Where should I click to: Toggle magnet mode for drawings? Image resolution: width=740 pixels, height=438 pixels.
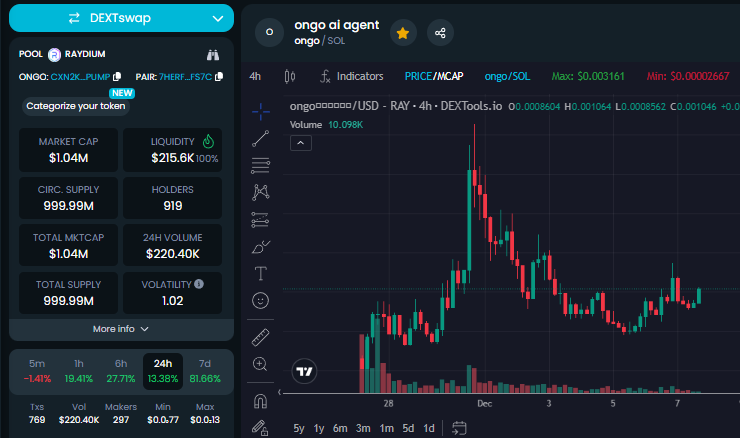[261, 401]
